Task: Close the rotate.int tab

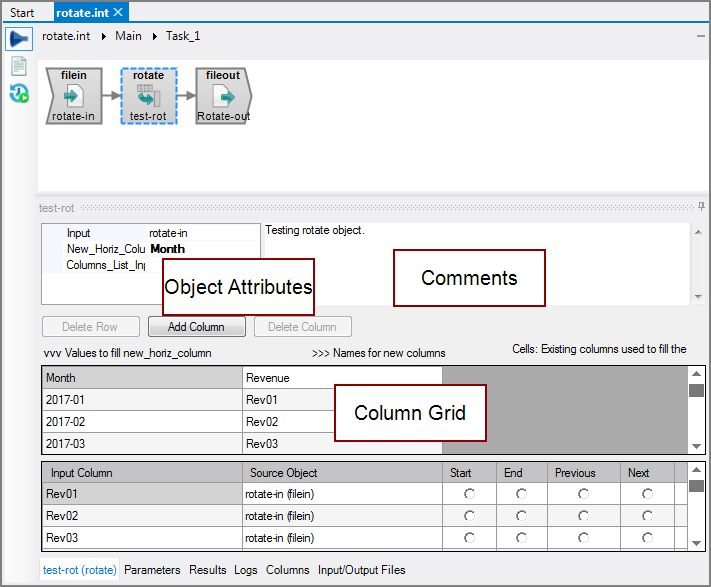Action: [x=118, y=12]
